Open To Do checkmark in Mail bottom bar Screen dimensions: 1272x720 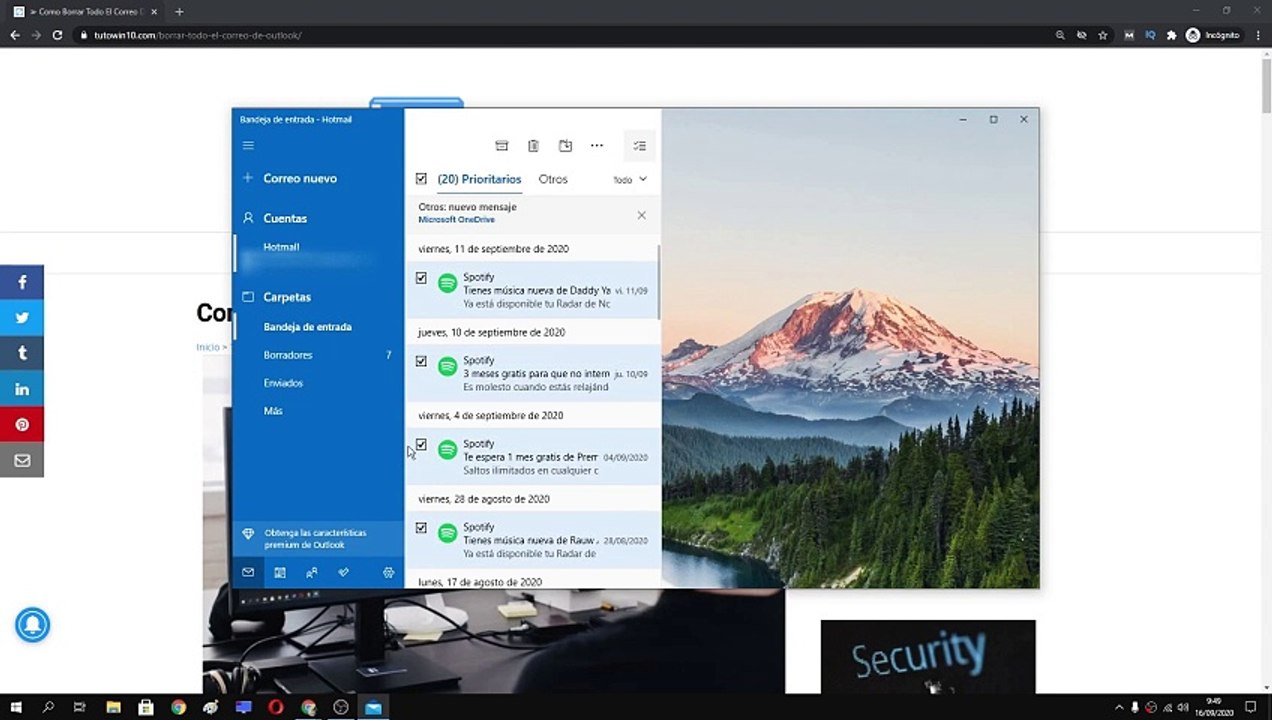(344, 573)
